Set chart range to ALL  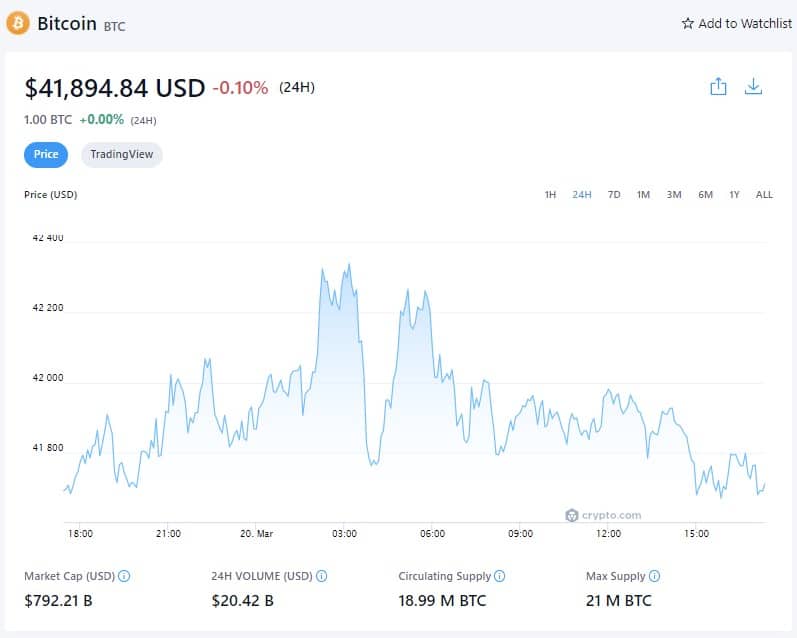point(764,195)
